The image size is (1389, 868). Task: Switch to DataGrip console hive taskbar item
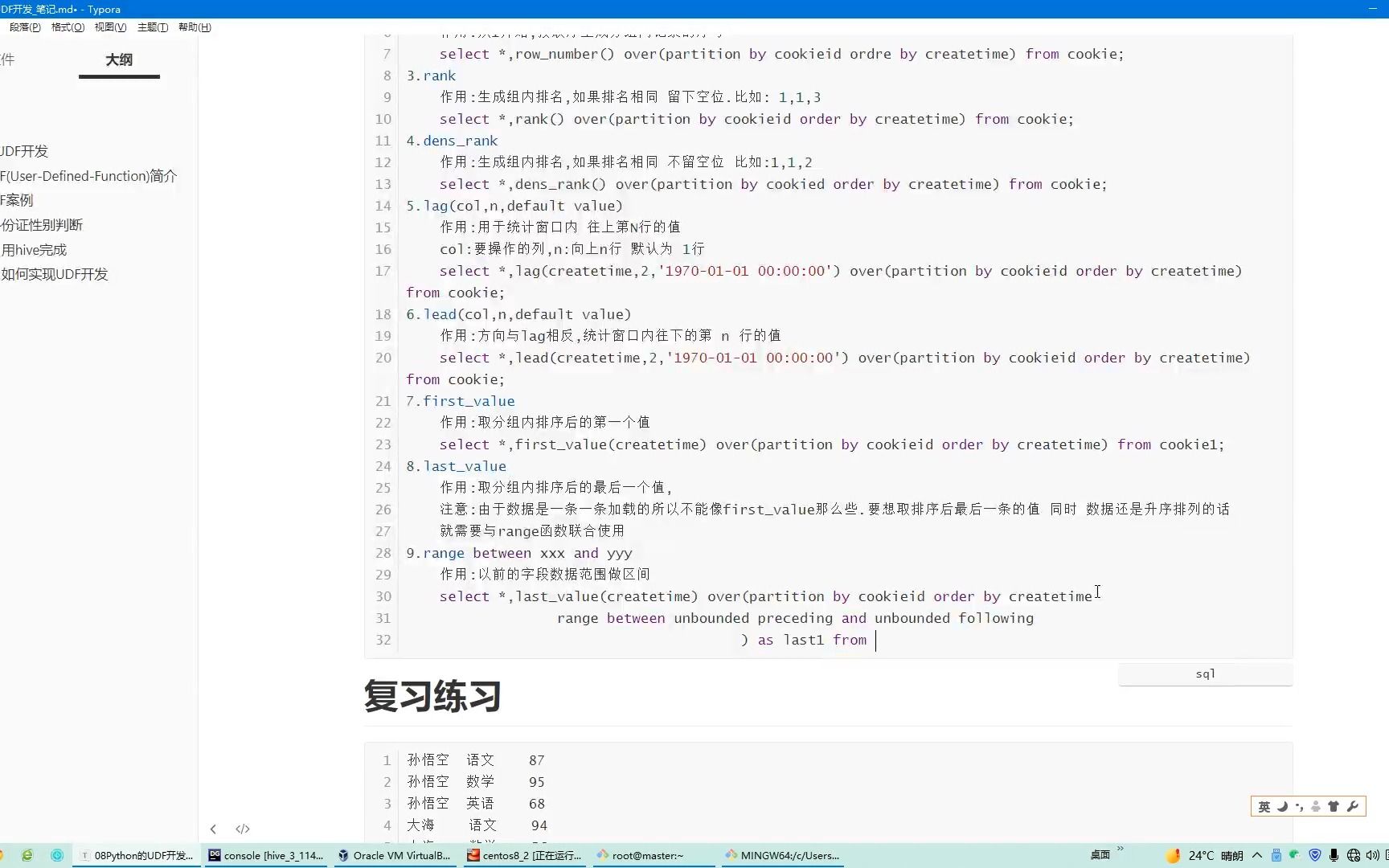[266, 855]
